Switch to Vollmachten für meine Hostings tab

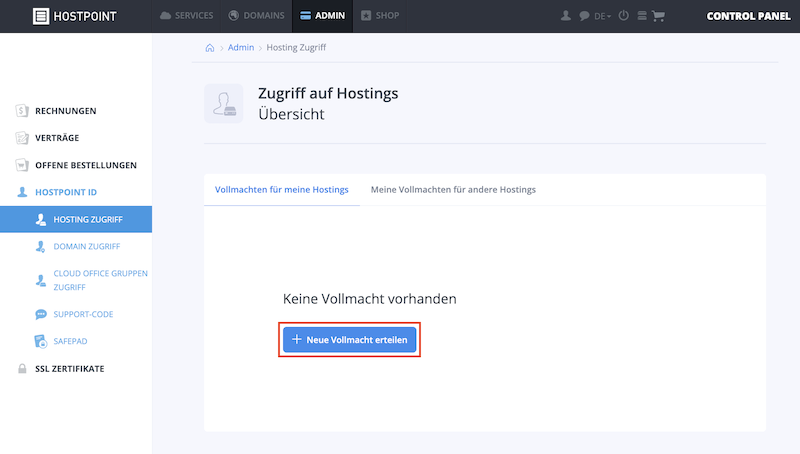[282, 190]
